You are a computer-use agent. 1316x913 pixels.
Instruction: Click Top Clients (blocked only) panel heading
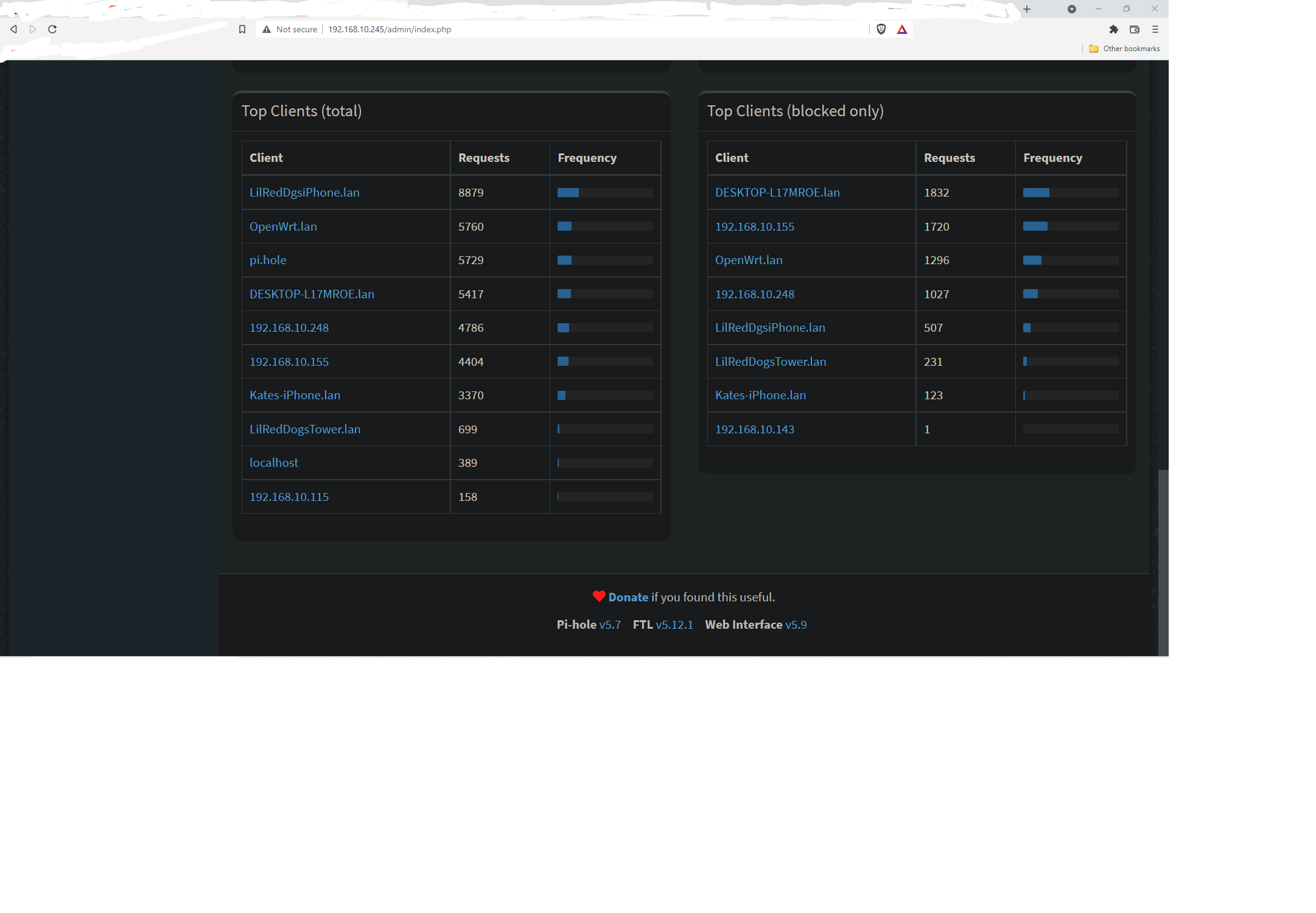click(796, 111)
